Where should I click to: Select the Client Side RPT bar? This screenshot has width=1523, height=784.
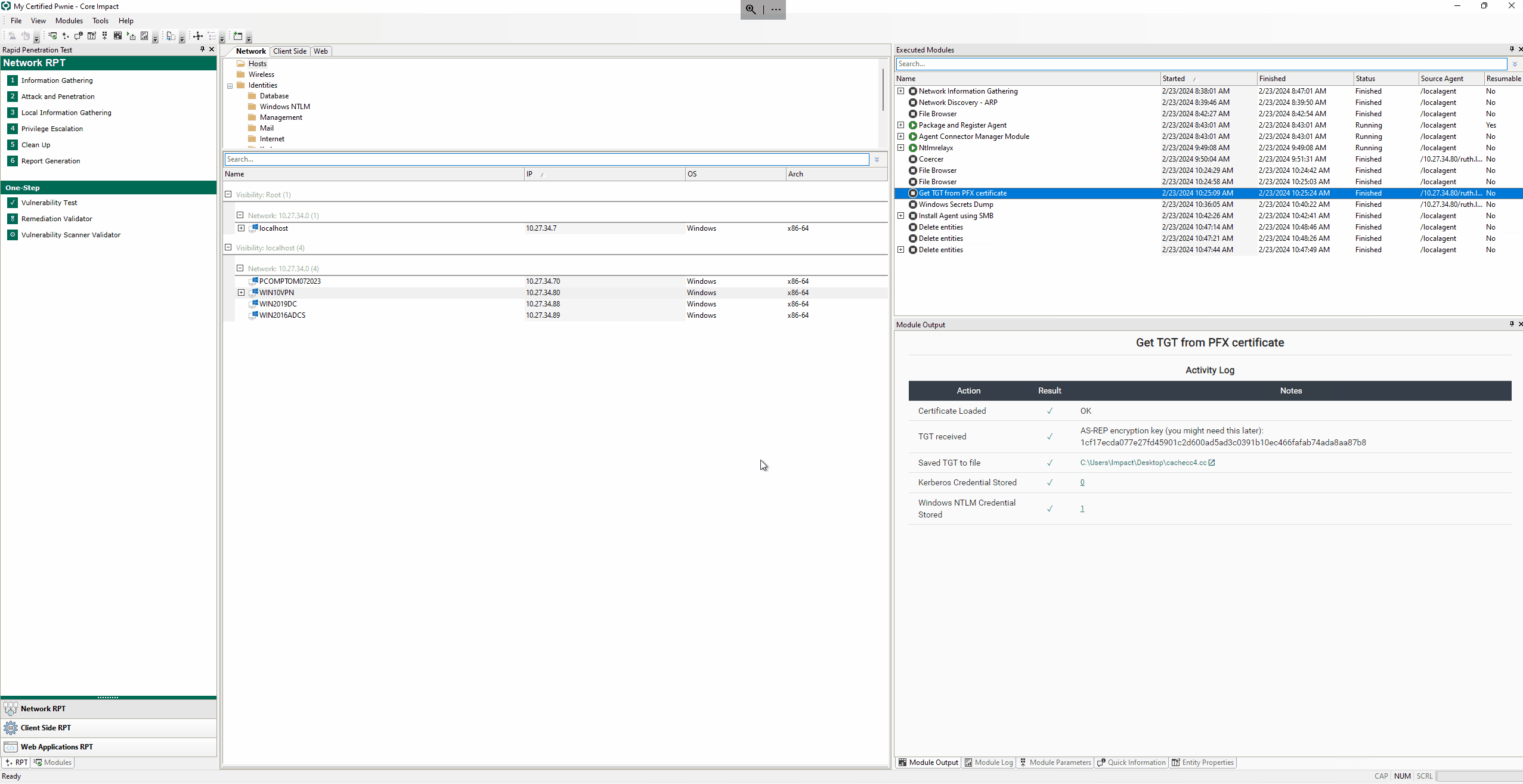click(109, 728)
